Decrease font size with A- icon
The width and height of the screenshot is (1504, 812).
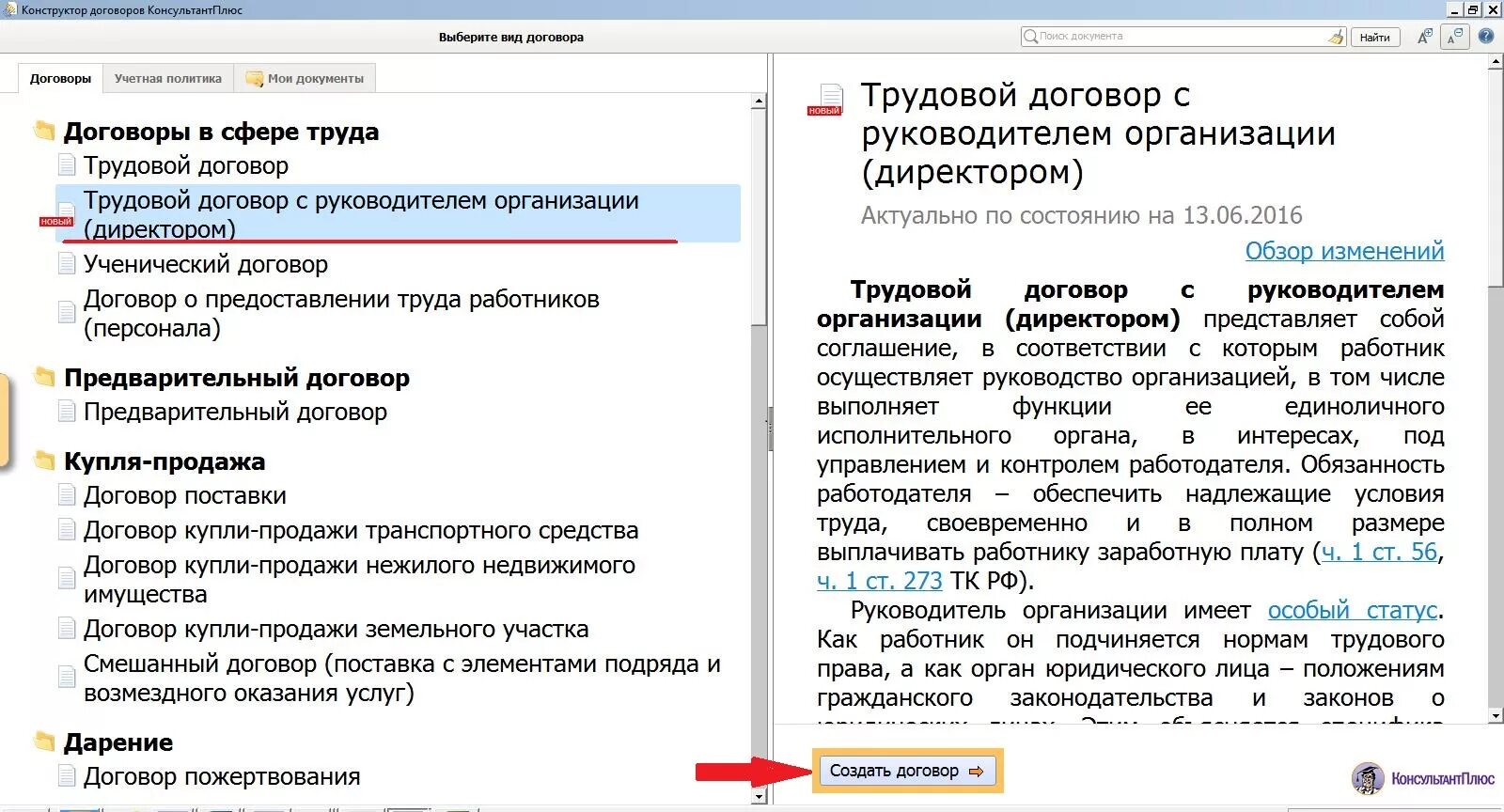[x=1454, y=37]
